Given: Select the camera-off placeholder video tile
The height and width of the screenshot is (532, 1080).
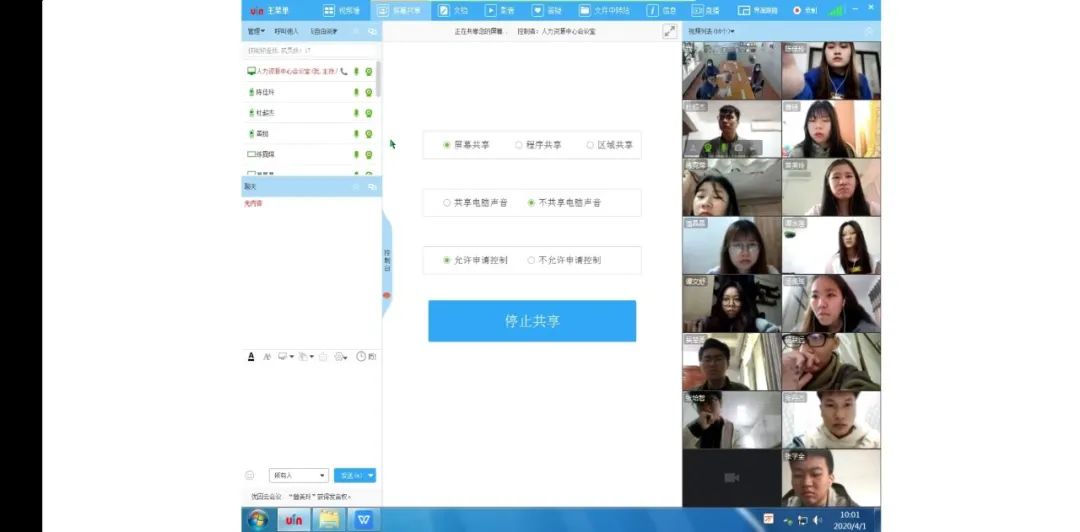Looking at the screenshot, I should [x=731, y=478].
